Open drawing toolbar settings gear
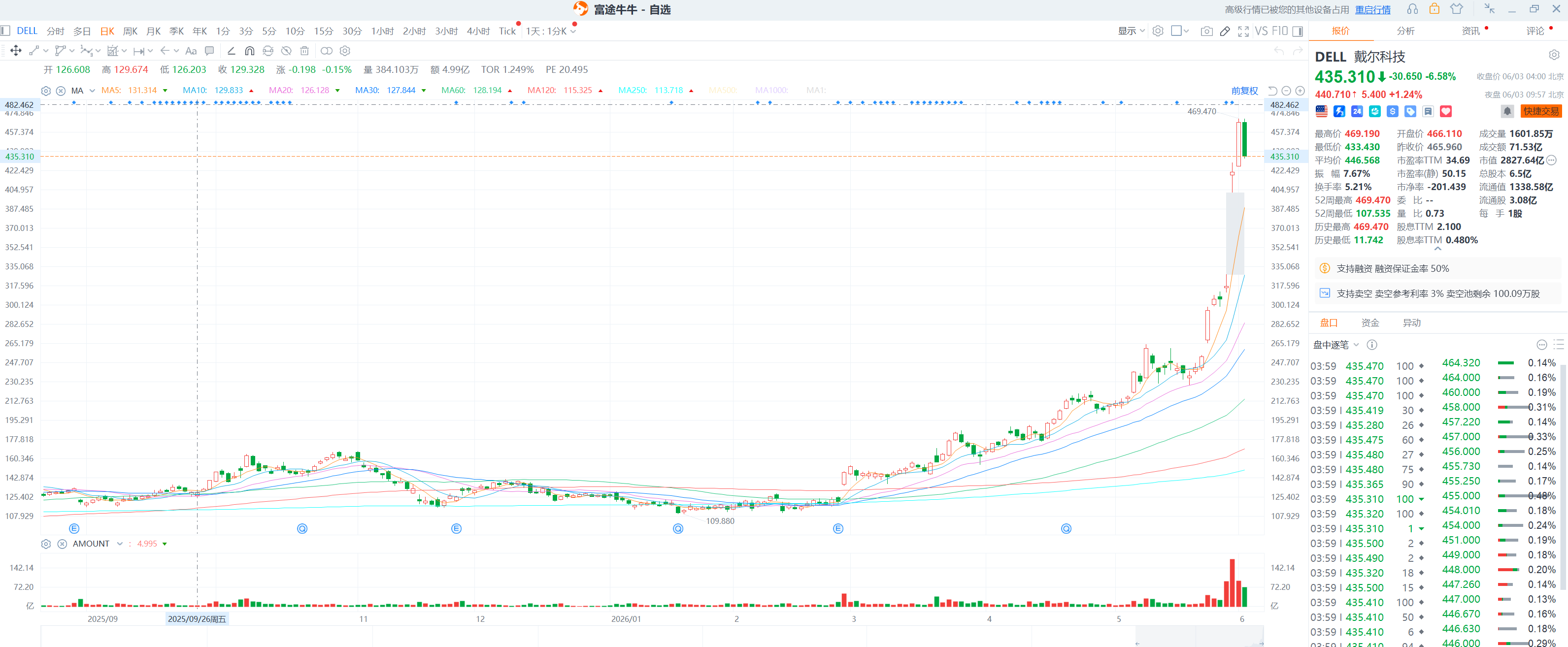The width and height of the screenshot is (1568, 647). tap(345, 51)
